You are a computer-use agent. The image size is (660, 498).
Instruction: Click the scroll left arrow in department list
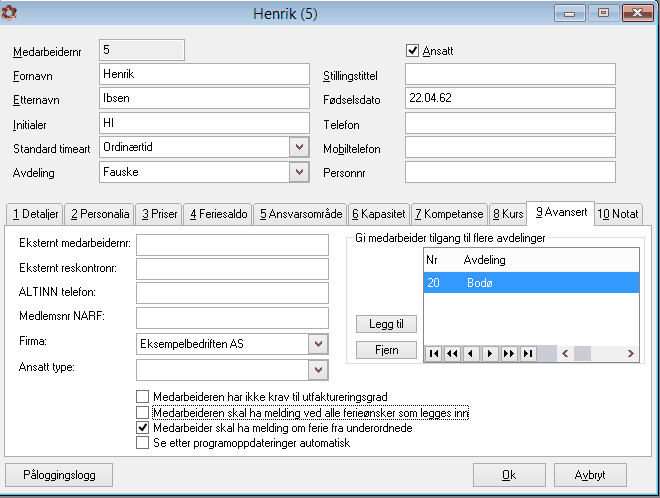565,354
